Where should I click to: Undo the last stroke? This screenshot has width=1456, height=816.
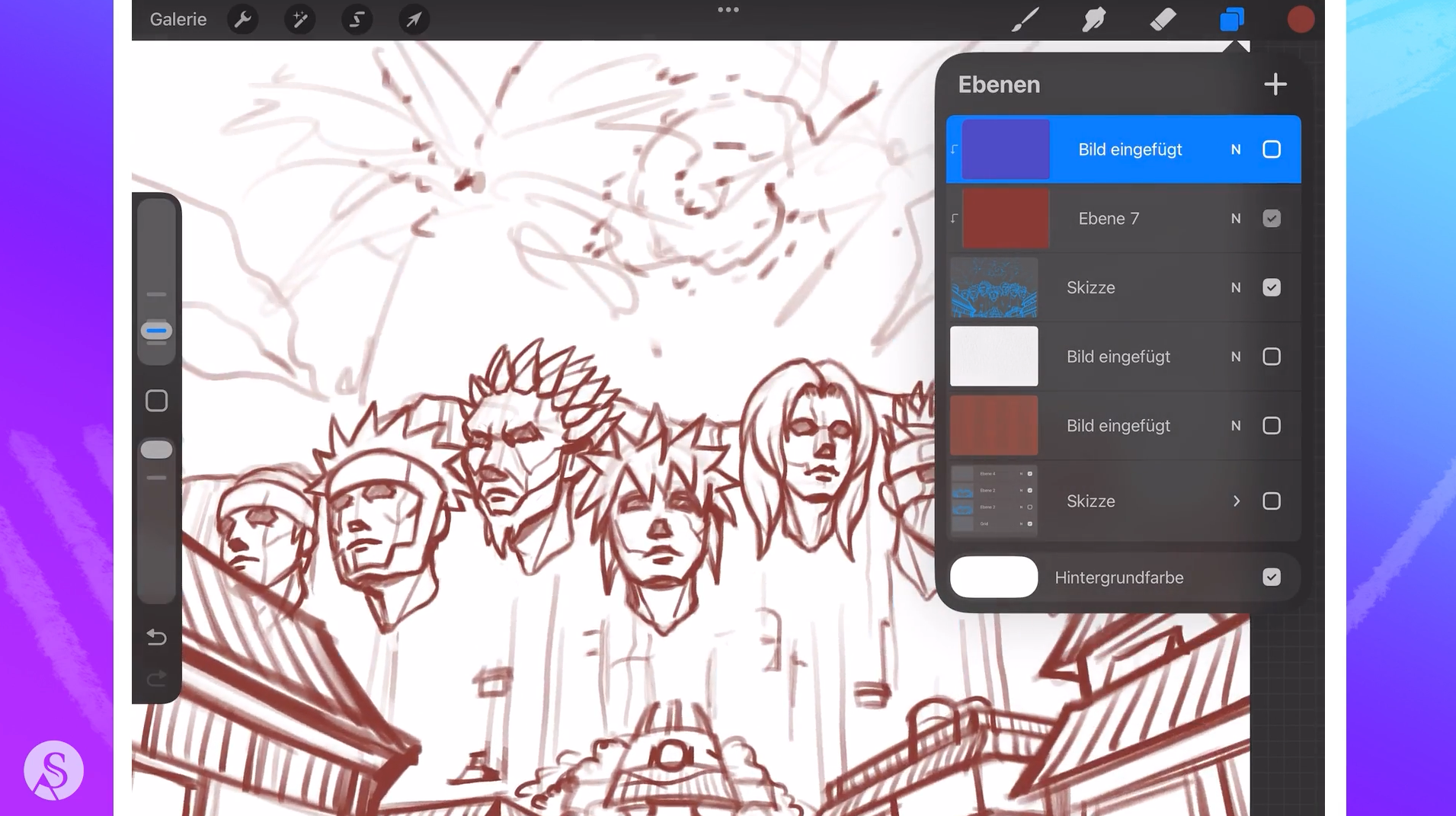pyautogui.click(x=156, y=636)
